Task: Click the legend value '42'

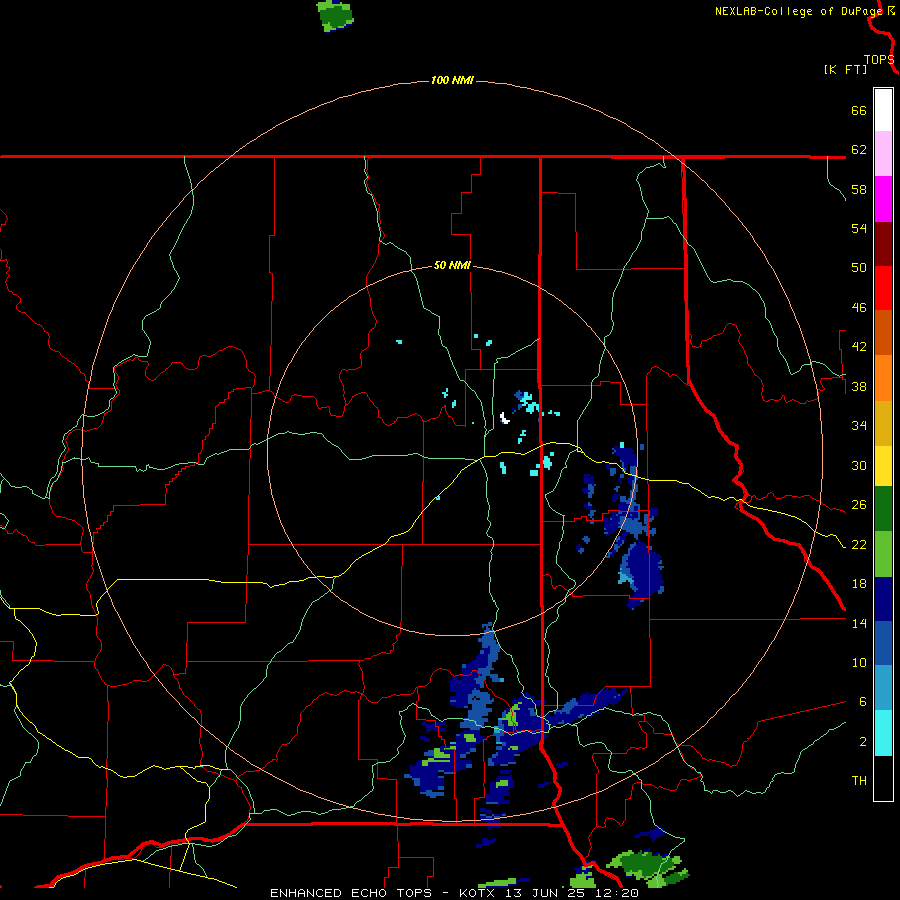Action: (x=859, y=347)
